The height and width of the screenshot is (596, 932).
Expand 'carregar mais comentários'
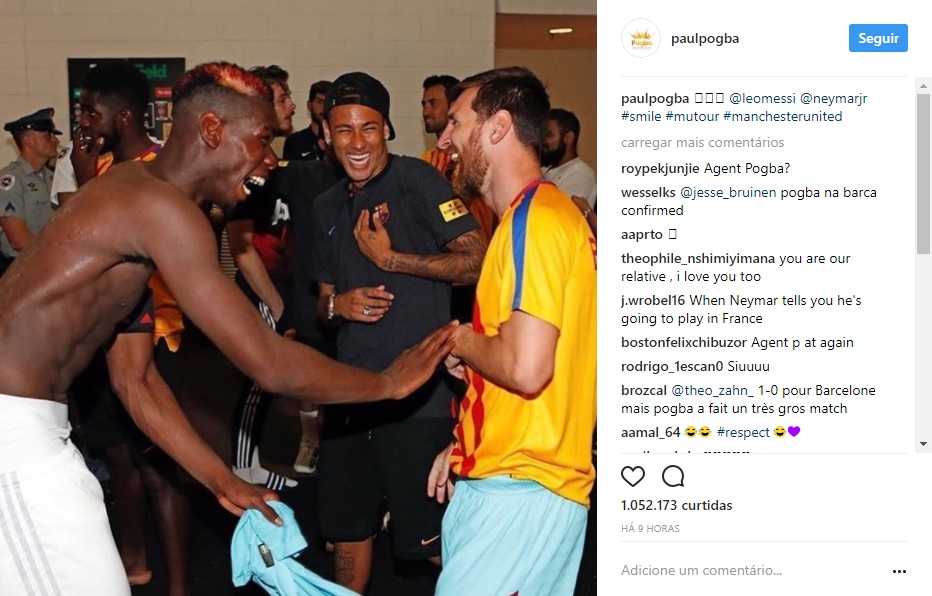[x=702, y=143]
